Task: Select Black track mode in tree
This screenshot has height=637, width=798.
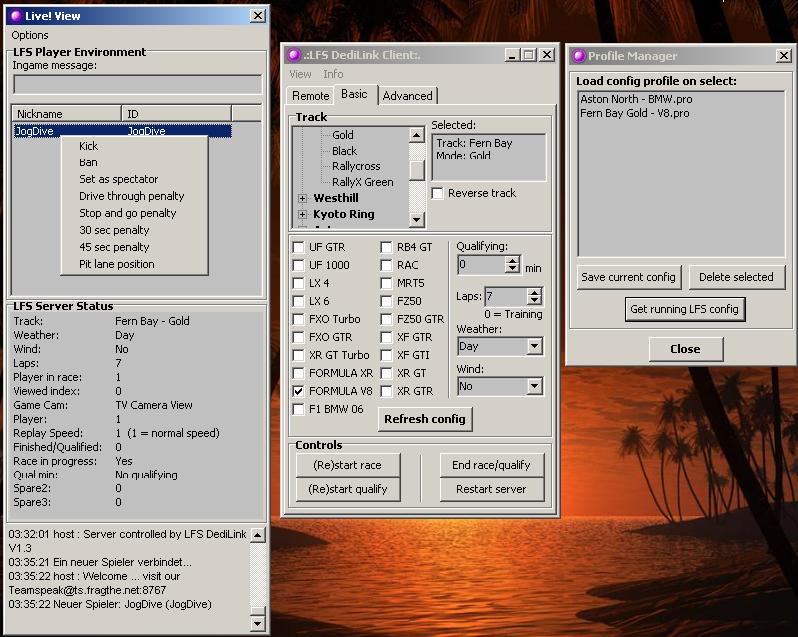Action: click(345, 151)
